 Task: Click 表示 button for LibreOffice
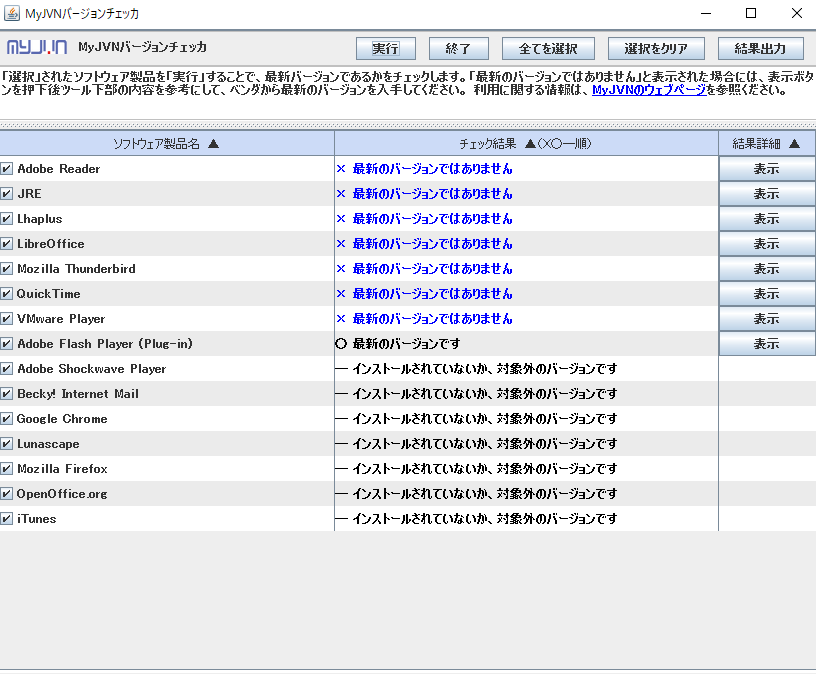pos(767,244)
